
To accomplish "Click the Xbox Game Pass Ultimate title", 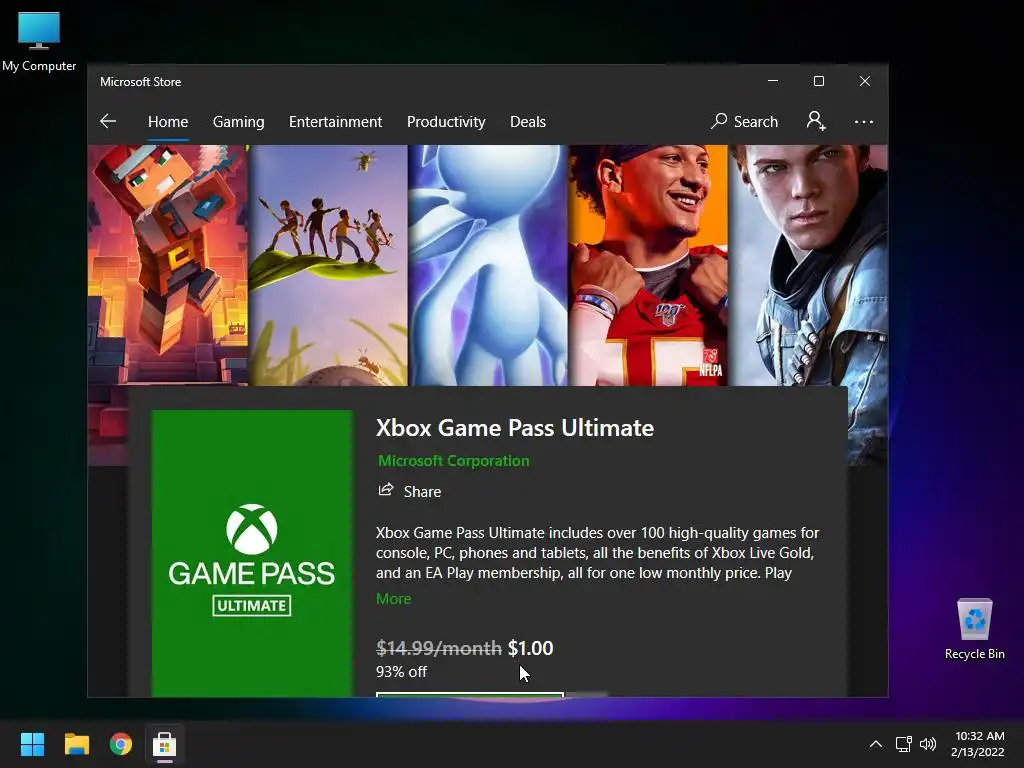I will click(x=515, y=428).
